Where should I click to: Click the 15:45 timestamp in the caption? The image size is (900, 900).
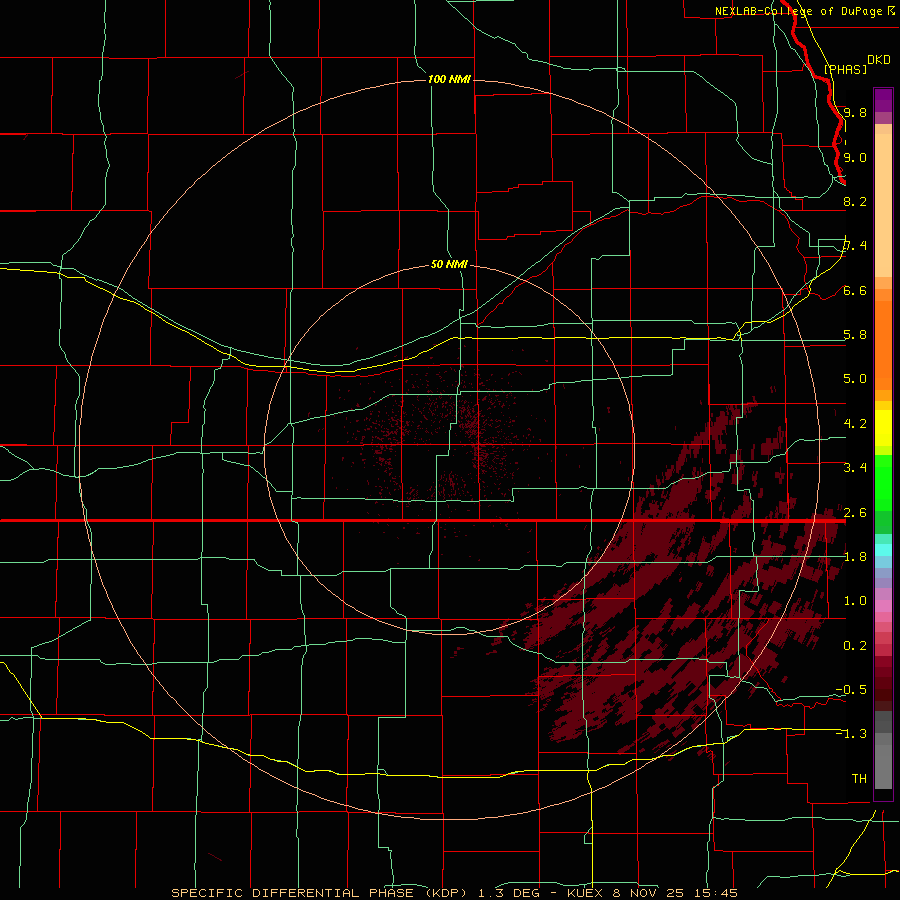(x=717, y=893)
